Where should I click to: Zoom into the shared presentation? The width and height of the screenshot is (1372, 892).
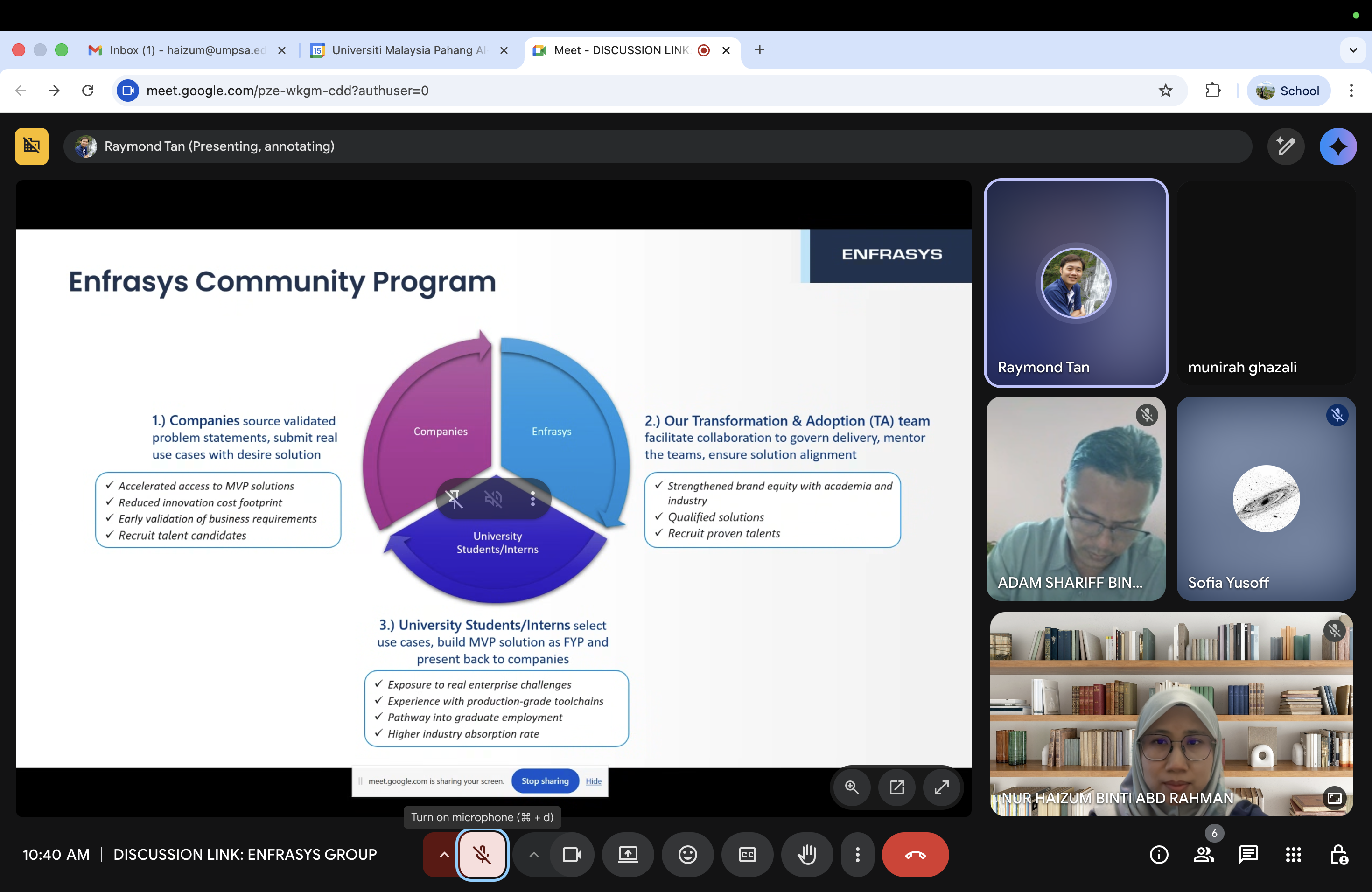[852, 787]
